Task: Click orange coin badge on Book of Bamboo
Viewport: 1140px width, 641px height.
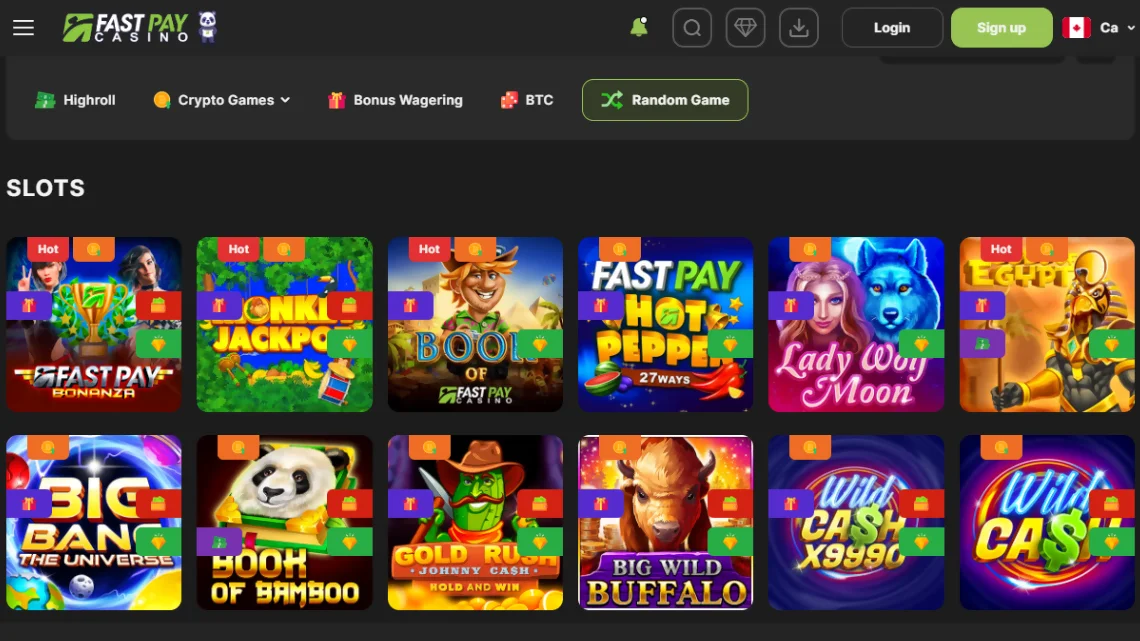Action: coord(238,447)
